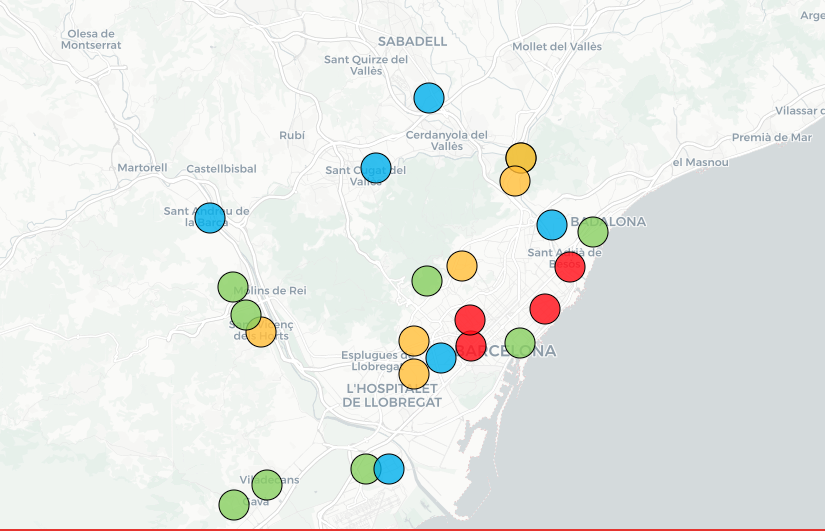Select darker orange marker east of Cerdanyola
This screenshot has height=531, width=825.
pyautogui.click(x=521, y=157)
